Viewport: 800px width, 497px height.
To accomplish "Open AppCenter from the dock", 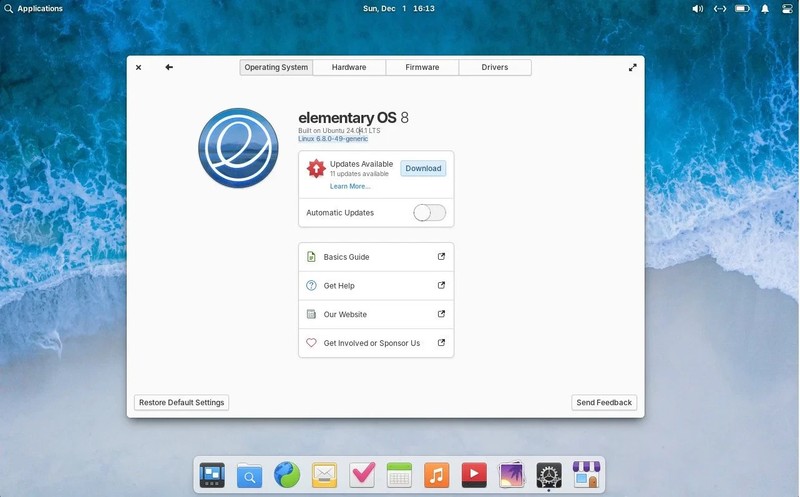I will coord(586,475).
